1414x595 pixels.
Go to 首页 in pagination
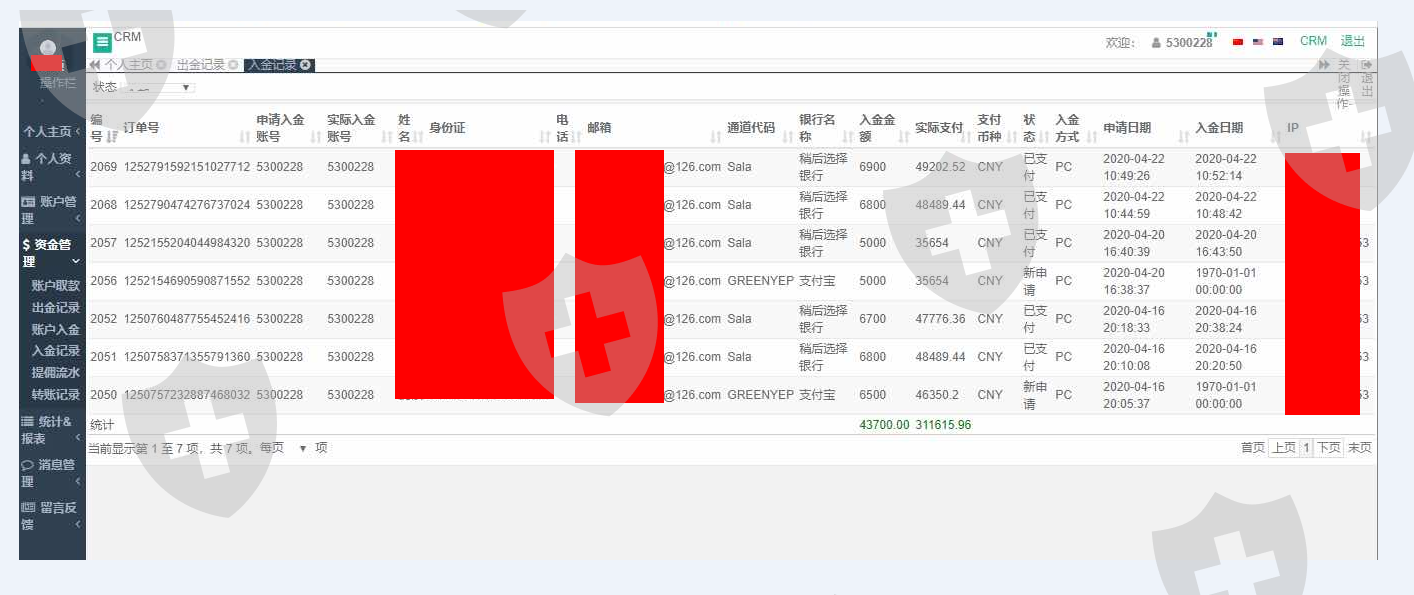1253,448
